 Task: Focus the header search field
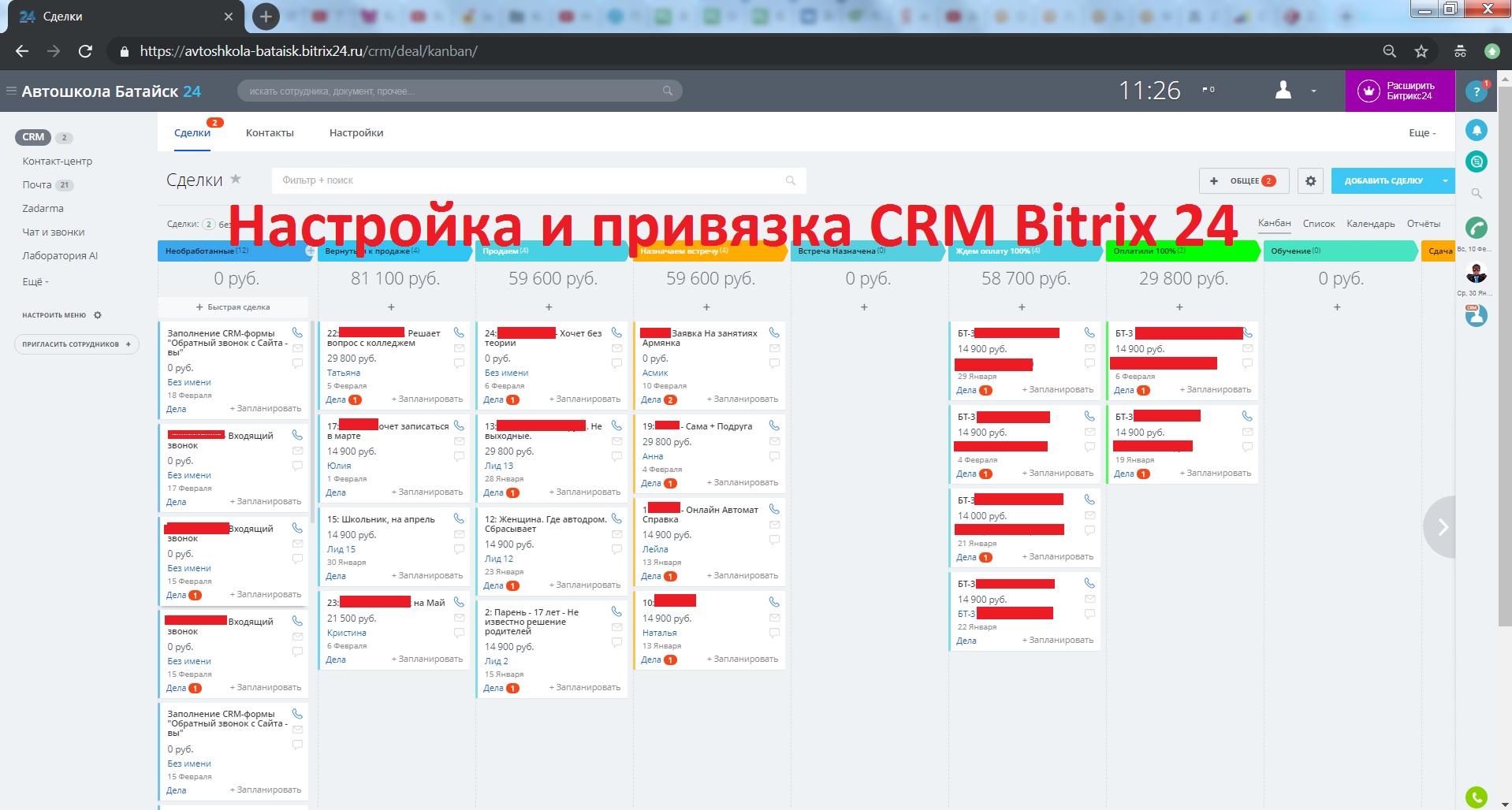click(x=460, y=91)
